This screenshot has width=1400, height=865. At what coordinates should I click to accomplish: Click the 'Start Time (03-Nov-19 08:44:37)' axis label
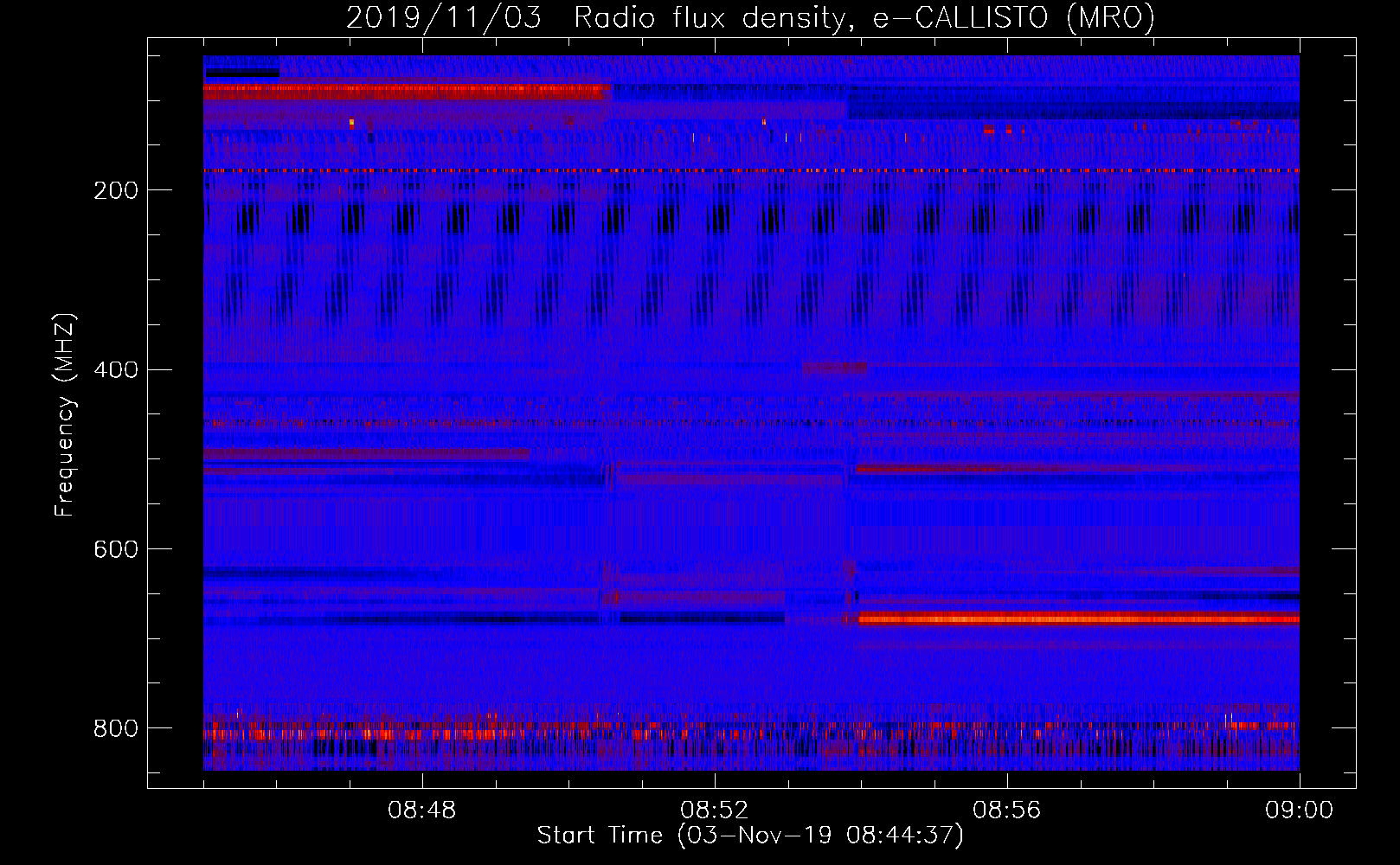[750, 836]
